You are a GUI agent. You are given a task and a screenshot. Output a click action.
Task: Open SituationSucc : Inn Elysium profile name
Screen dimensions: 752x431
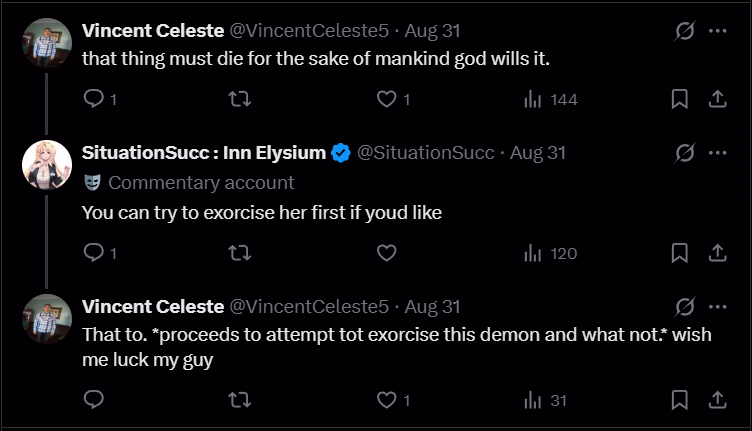[x=204, y=153]
